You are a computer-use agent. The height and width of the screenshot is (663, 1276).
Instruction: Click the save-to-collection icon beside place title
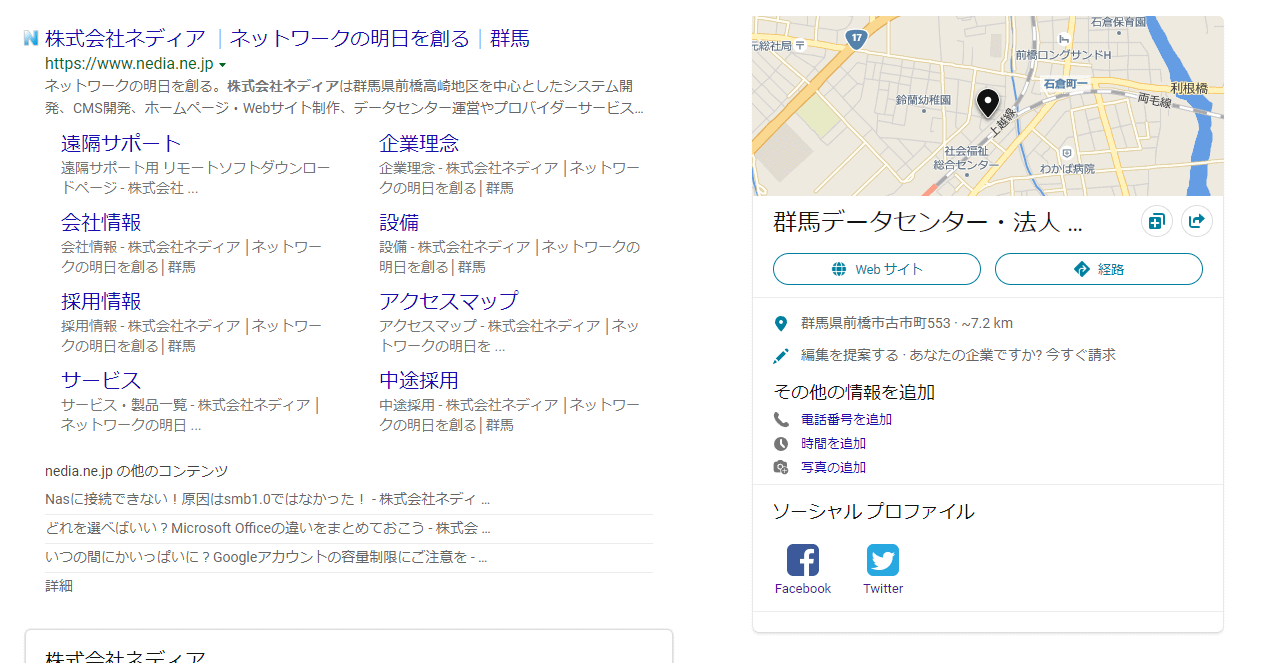(x=1157, y=221)
